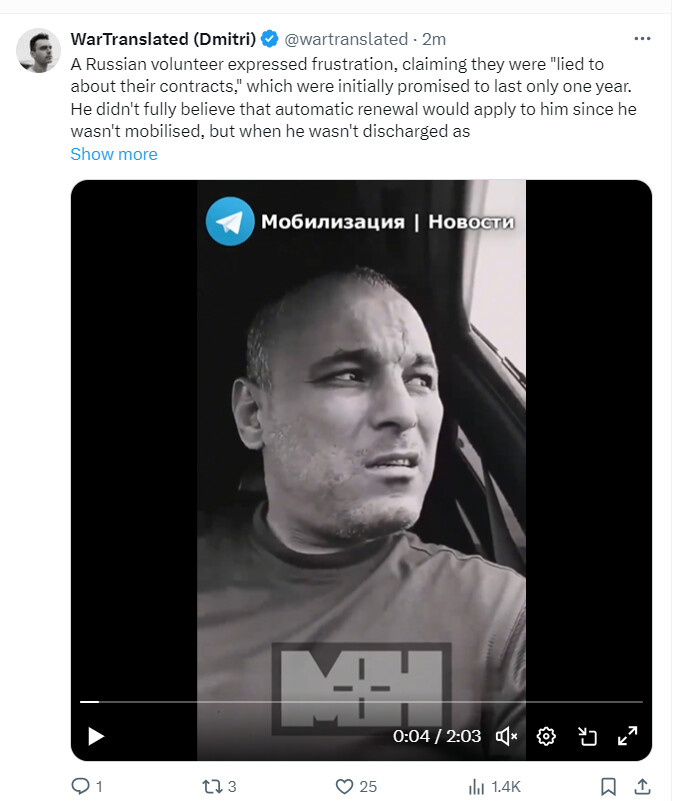
Task: Expand post text via Show more
Action: (x=114, y=154)
